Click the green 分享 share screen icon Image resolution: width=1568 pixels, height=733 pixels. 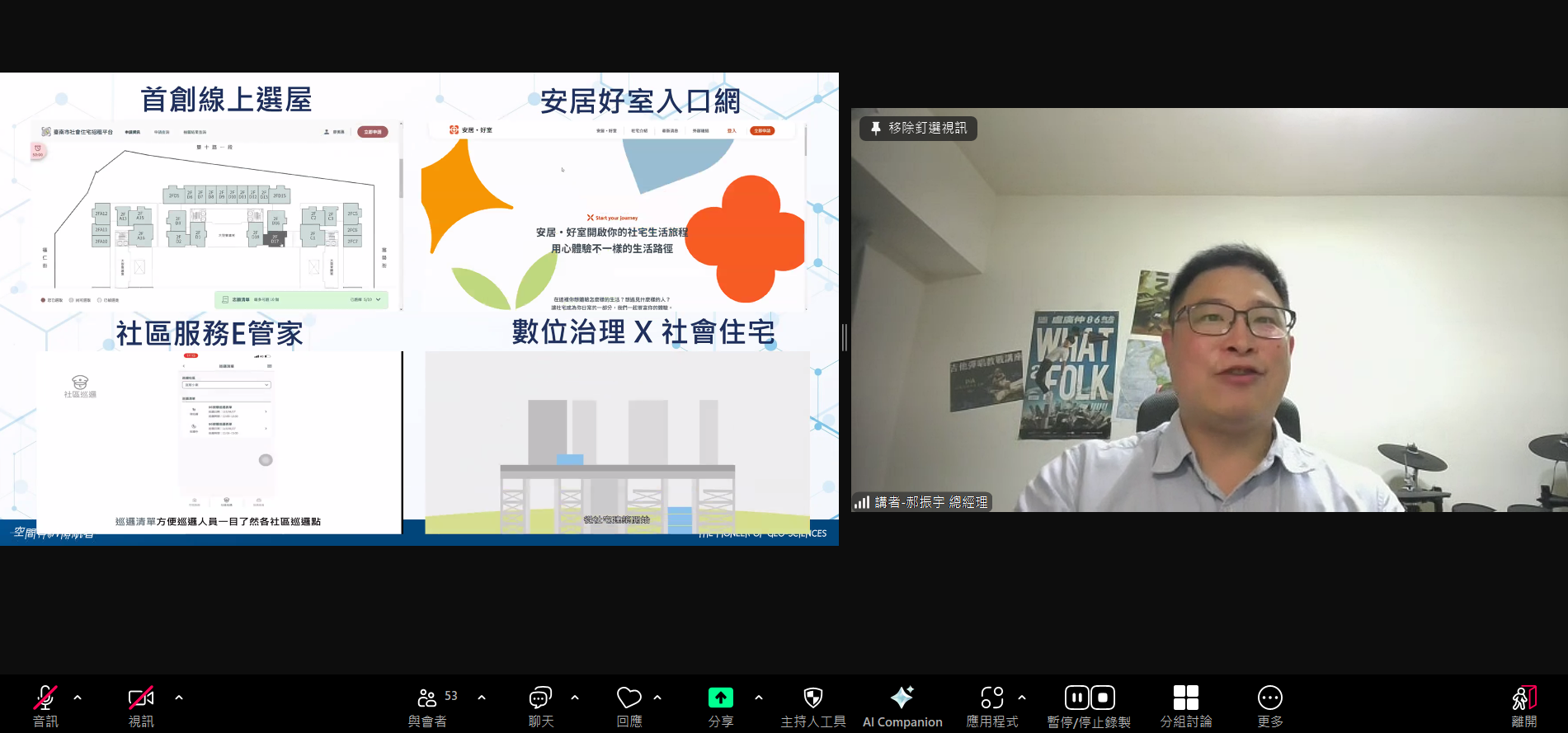(x=720, y=698)
